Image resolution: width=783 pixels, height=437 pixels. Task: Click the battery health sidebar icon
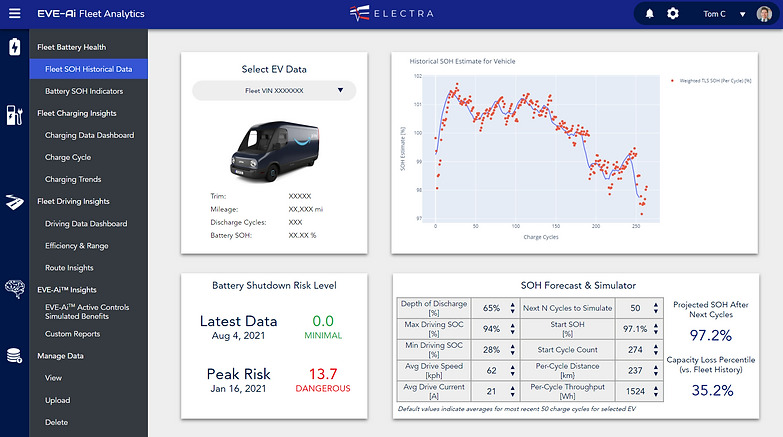(14, 47)
